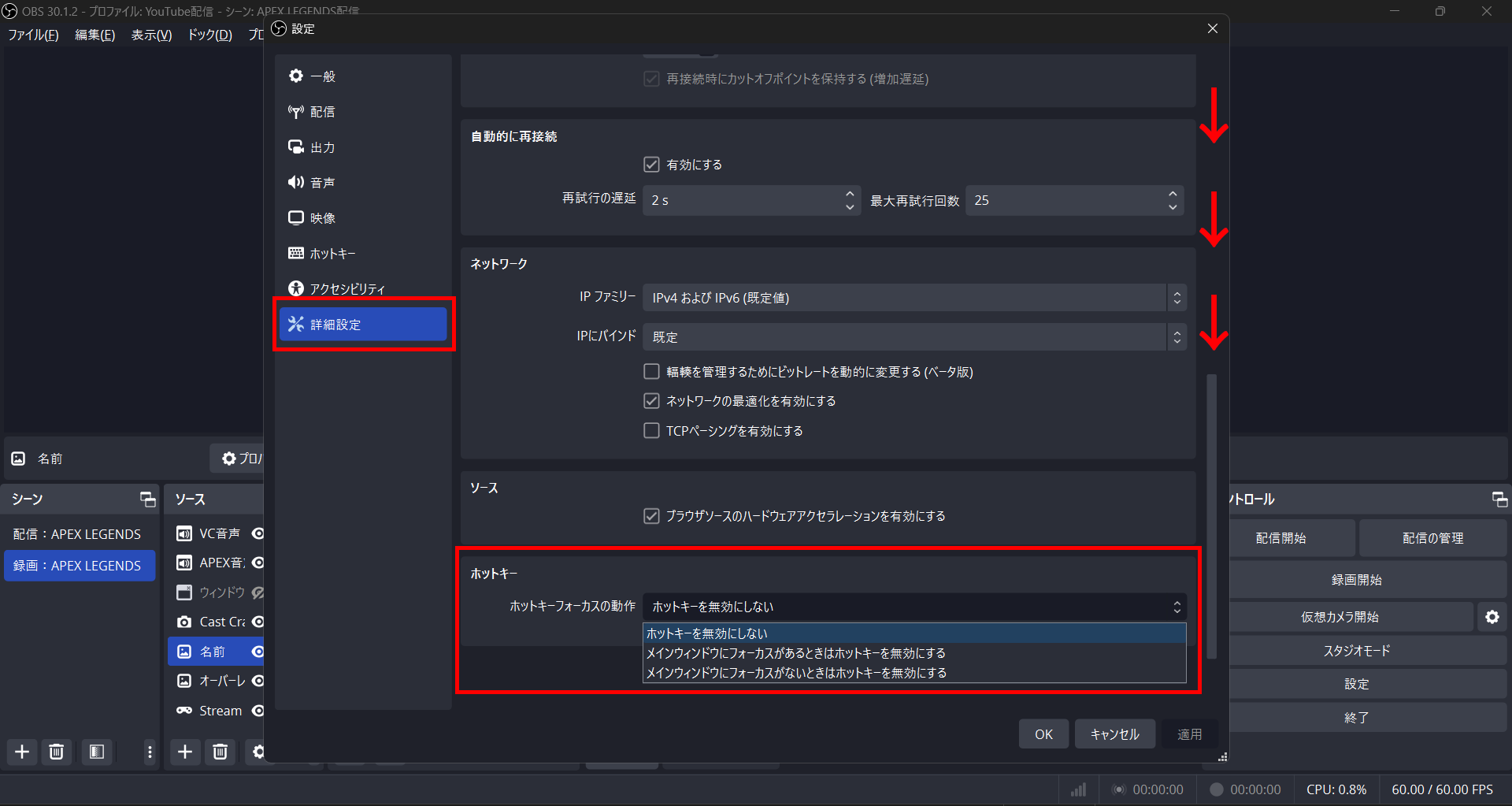The image size is (1512, 806).
Task: Toggle 有効にする auto-reconnect checkbox
Action: click(x=651, y=165)
